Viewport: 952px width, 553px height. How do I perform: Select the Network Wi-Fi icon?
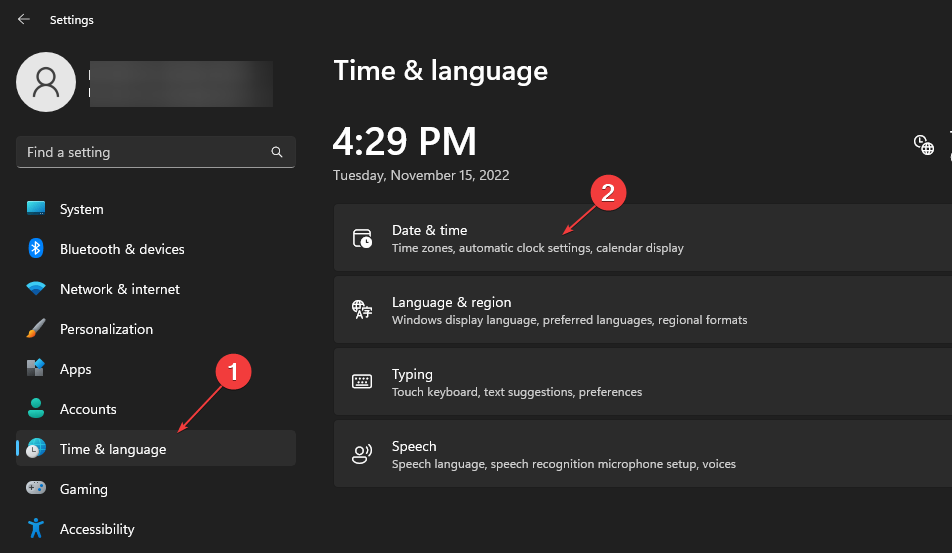click(36, 288)
